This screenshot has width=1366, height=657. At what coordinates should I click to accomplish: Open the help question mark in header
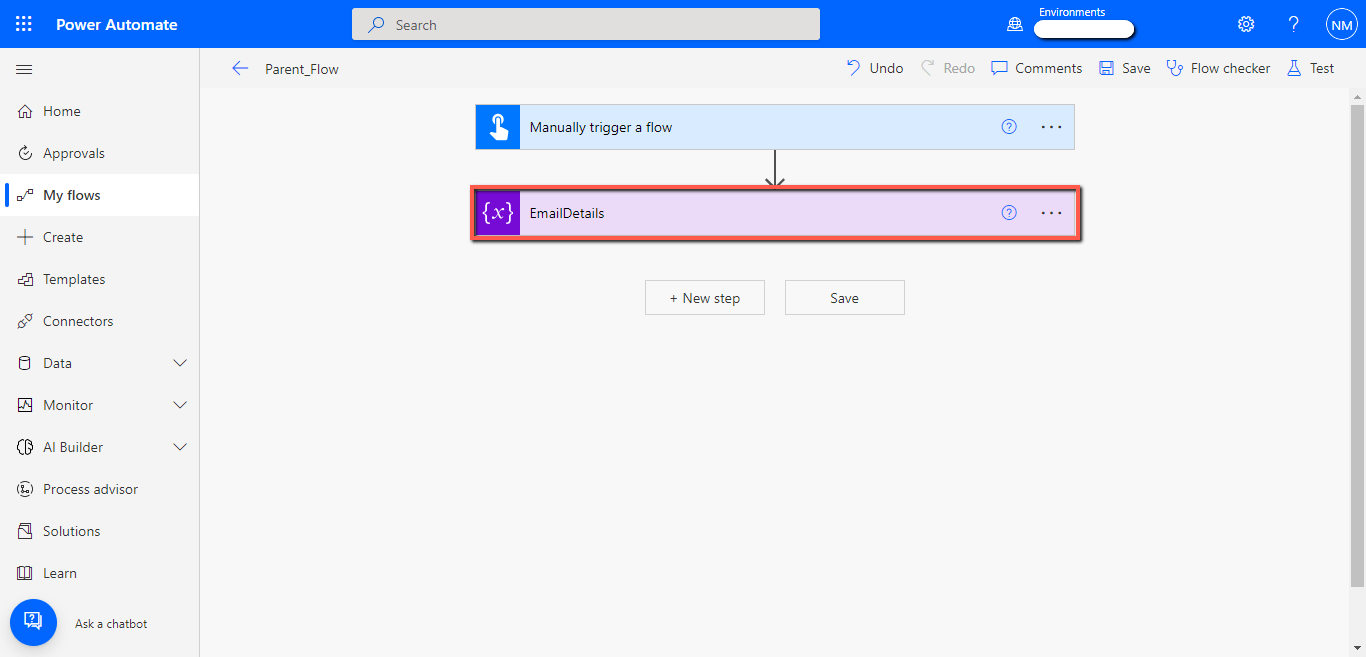point(1294,24)
